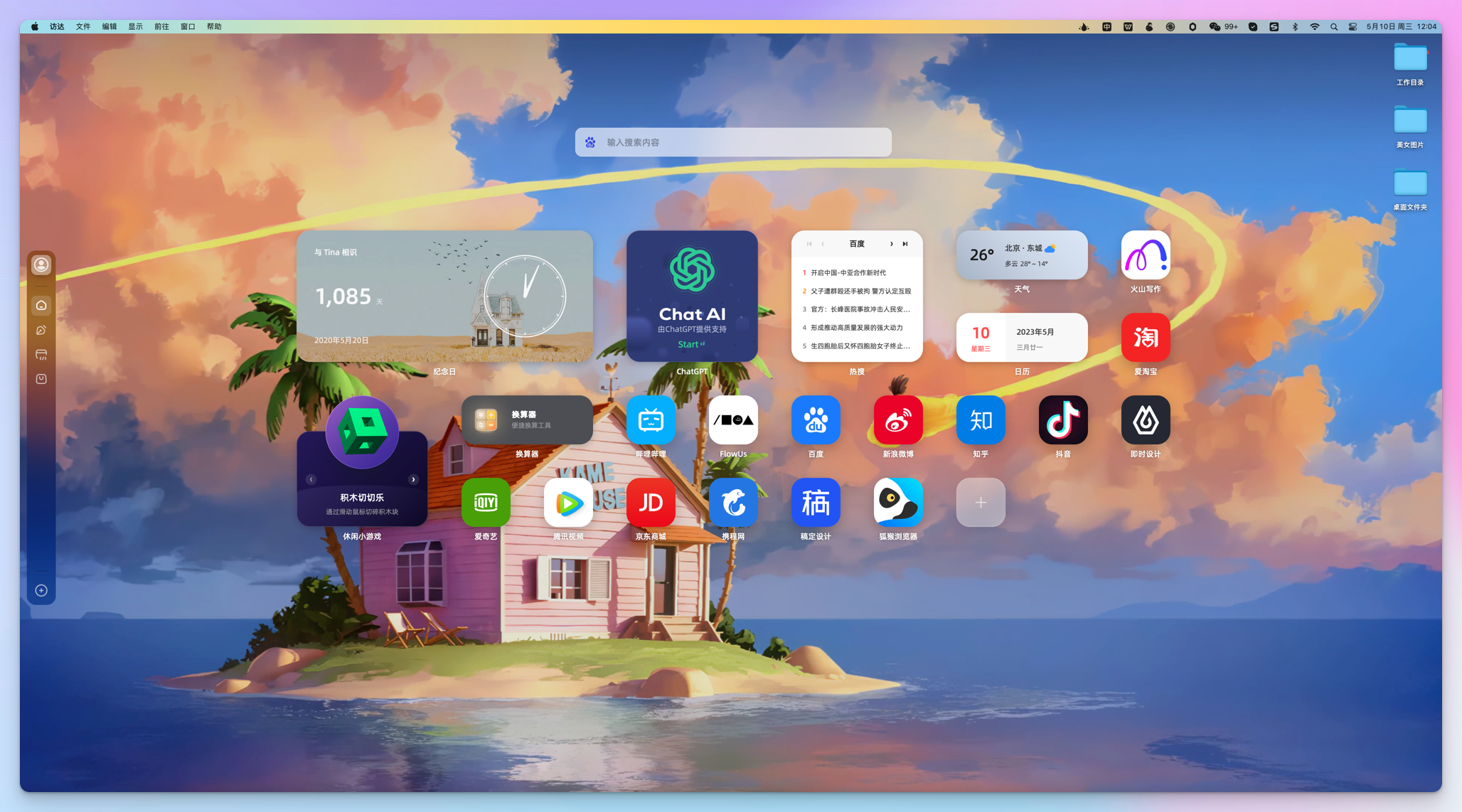Open the Control Center toggles in menu bar
Screen dimensions: 1462x812
[1352, 26]
